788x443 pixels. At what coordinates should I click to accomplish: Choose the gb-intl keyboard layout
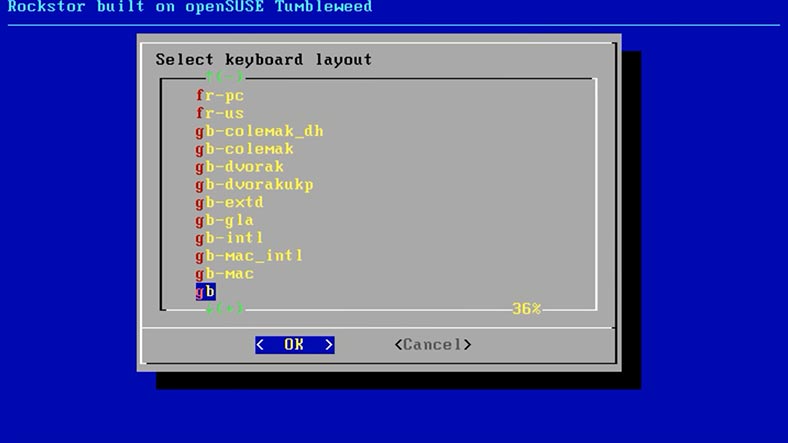pyautogui.click(x=230, y=238)
